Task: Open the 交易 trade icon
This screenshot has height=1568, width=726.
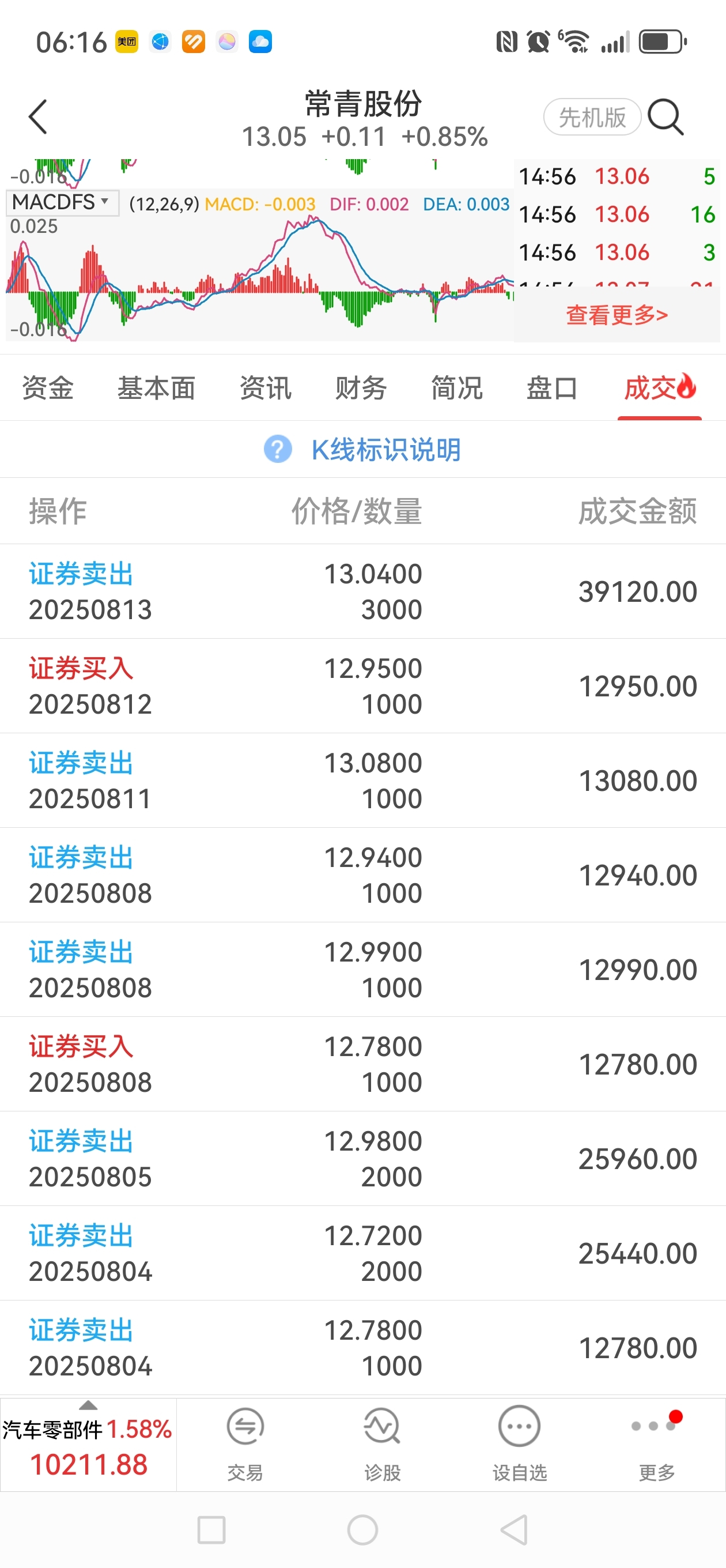Action: (x=245, y=1426)
